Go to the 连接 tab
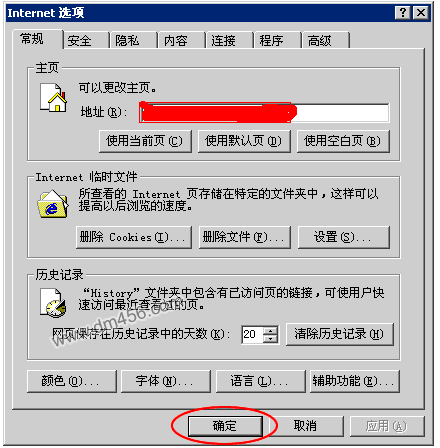The height and width of the screenshot is (448, 440). click(230, 41)
